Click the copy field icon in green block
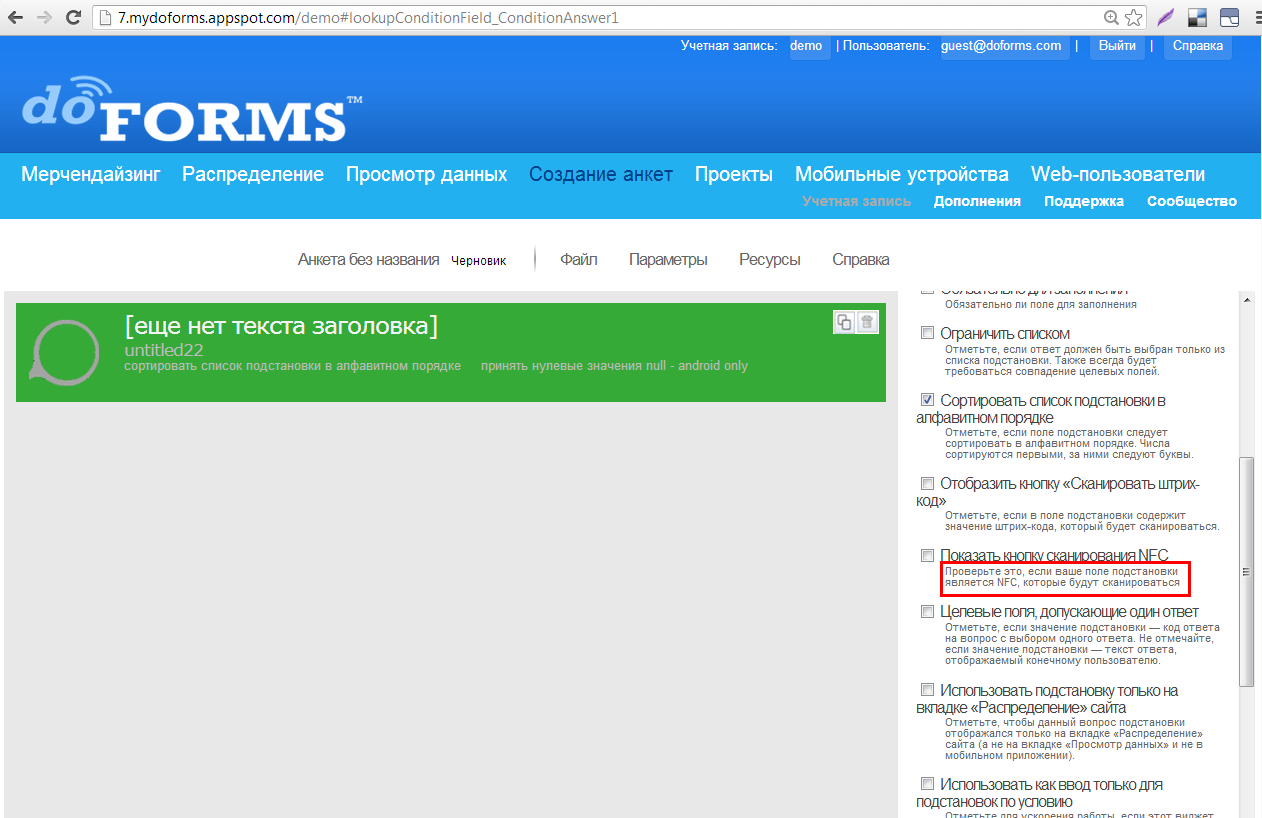 [x=845, y=321]
